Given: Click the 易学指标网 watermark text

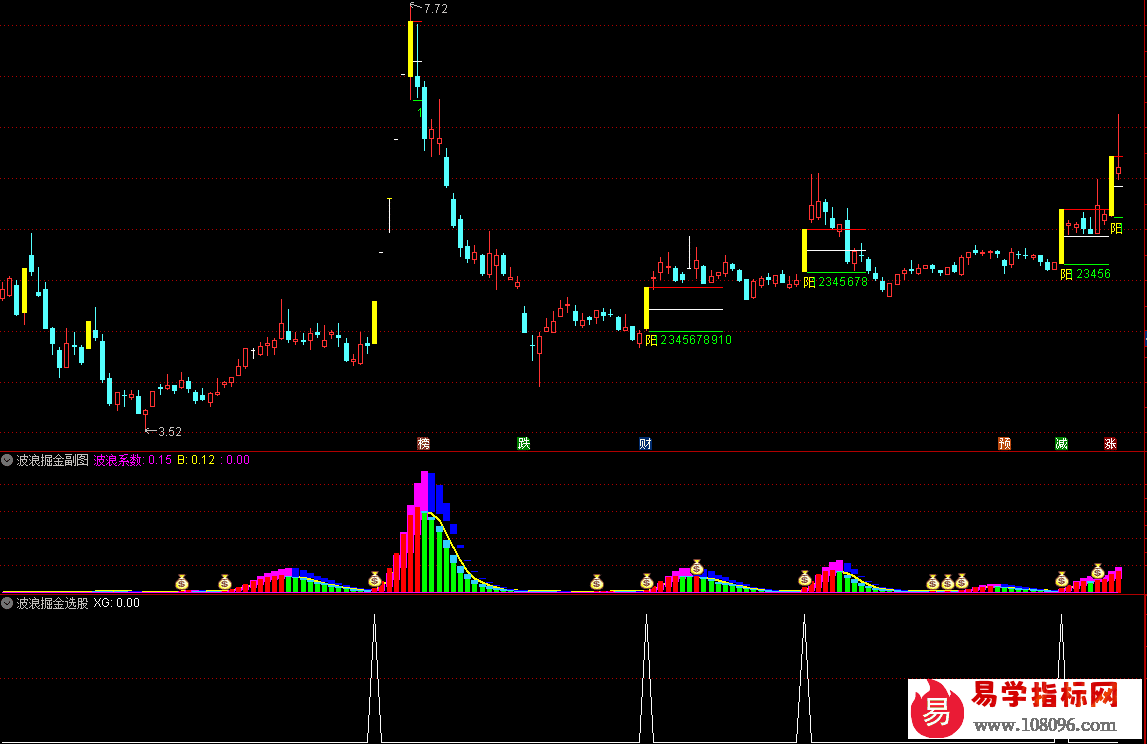Looking at the screenshot, I should pyautogui.click(x=1044, y=694).
